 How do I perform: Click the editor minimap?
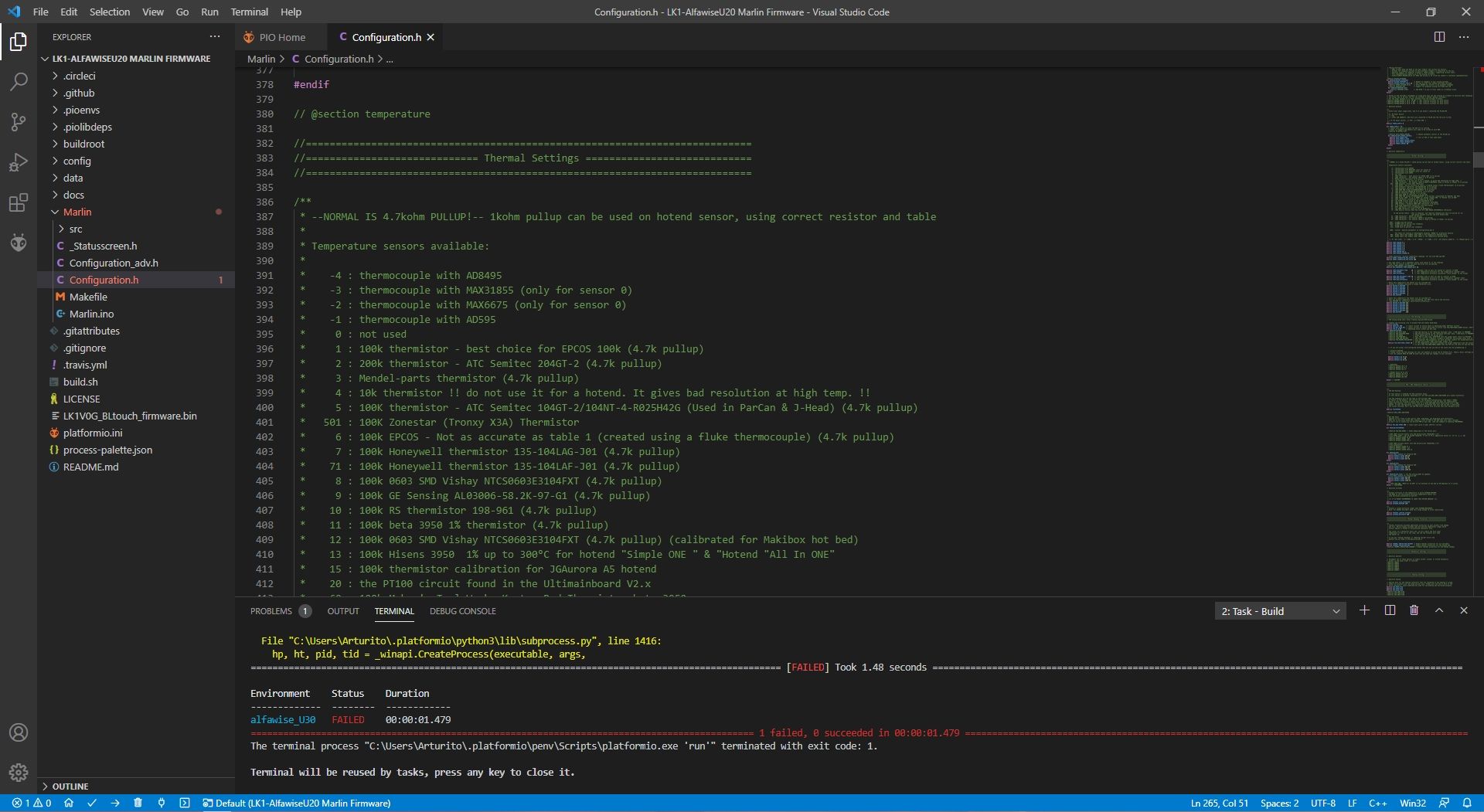[1428, 331]
